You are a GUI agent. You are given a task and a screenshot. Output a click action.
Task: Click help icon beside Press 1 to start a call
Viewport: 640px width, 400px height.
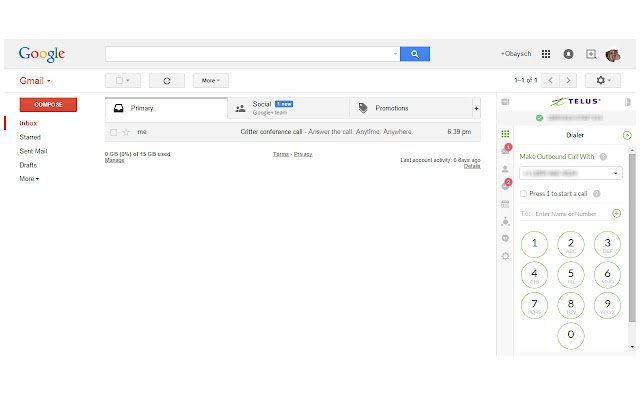[596, 193]
